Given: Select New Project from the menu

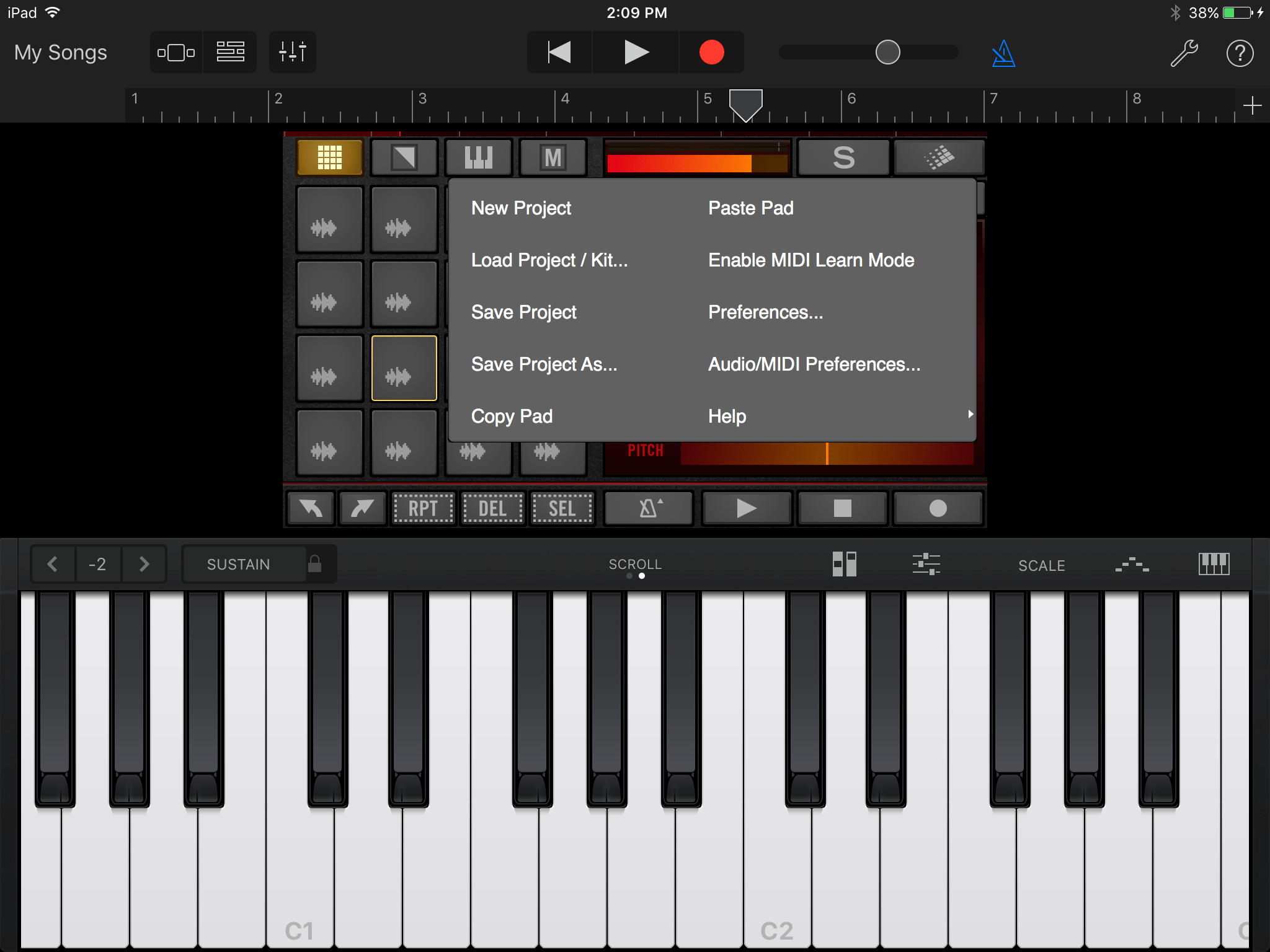Looking at the screenshot, I should pyautogui.click(x=522, y=208).
